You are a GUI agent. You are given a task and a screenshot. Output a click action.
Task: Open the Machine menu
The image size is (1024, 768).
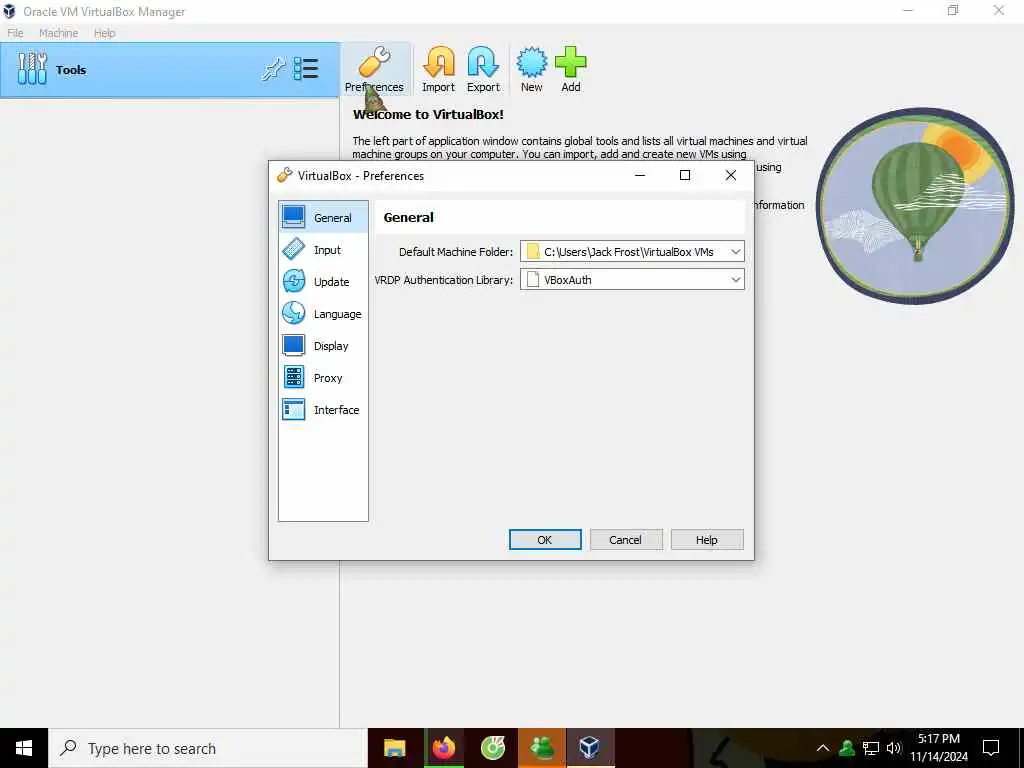(x=58, y=33)
